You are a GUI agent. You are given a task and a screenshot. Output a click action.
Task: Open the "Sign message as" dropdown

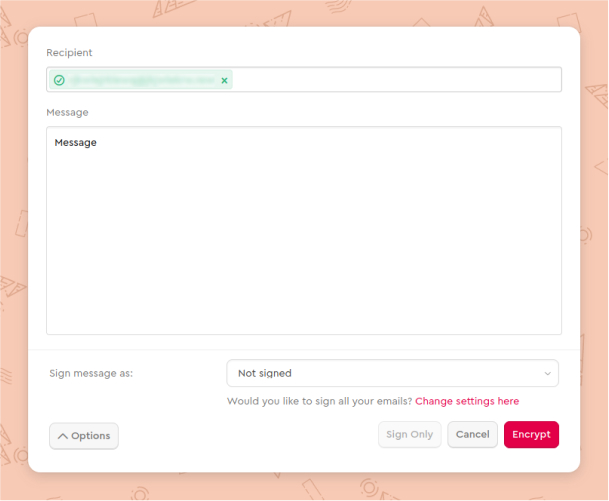click(x=392, y=373)
